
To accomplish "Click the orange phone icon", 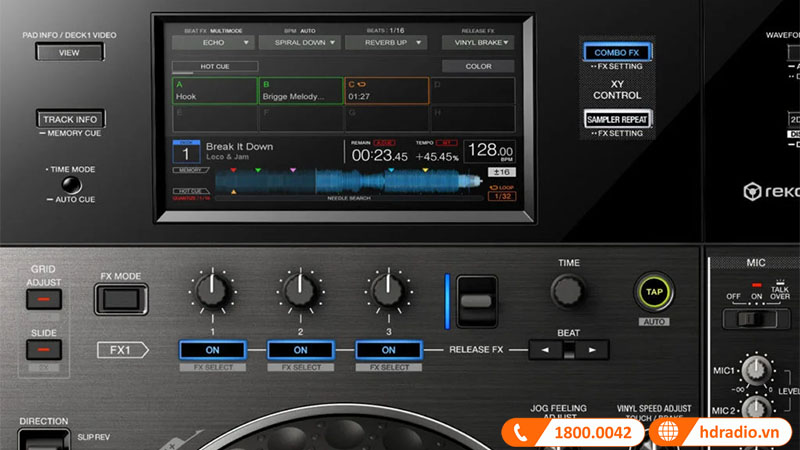I will pyautogui.click(x=522, y=432).
